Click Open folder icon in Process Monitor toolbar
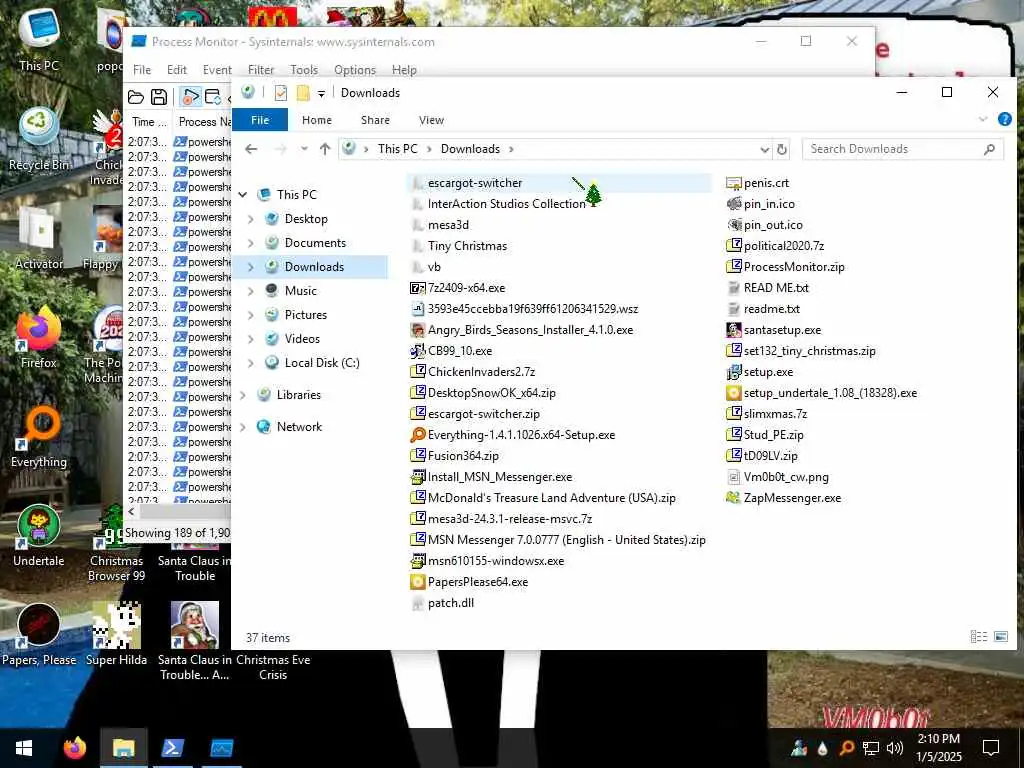This screenshot has height=768, width=1024. point(136,97)
